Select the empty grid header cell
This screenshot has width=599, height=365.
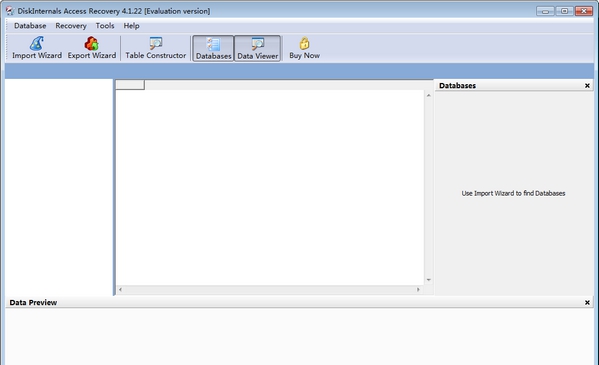(x=130, y=84)
